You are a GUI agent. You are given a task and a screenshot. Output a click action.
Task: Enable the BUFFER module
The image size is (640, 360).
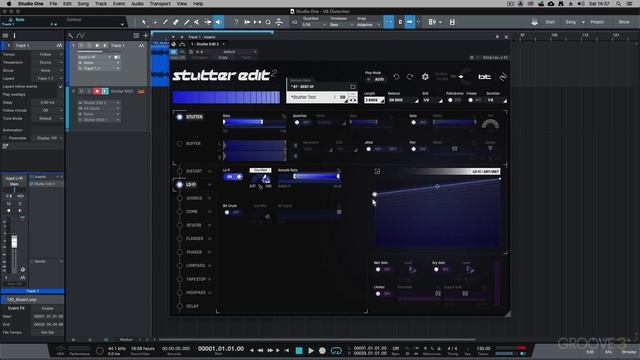click(180, 144)
